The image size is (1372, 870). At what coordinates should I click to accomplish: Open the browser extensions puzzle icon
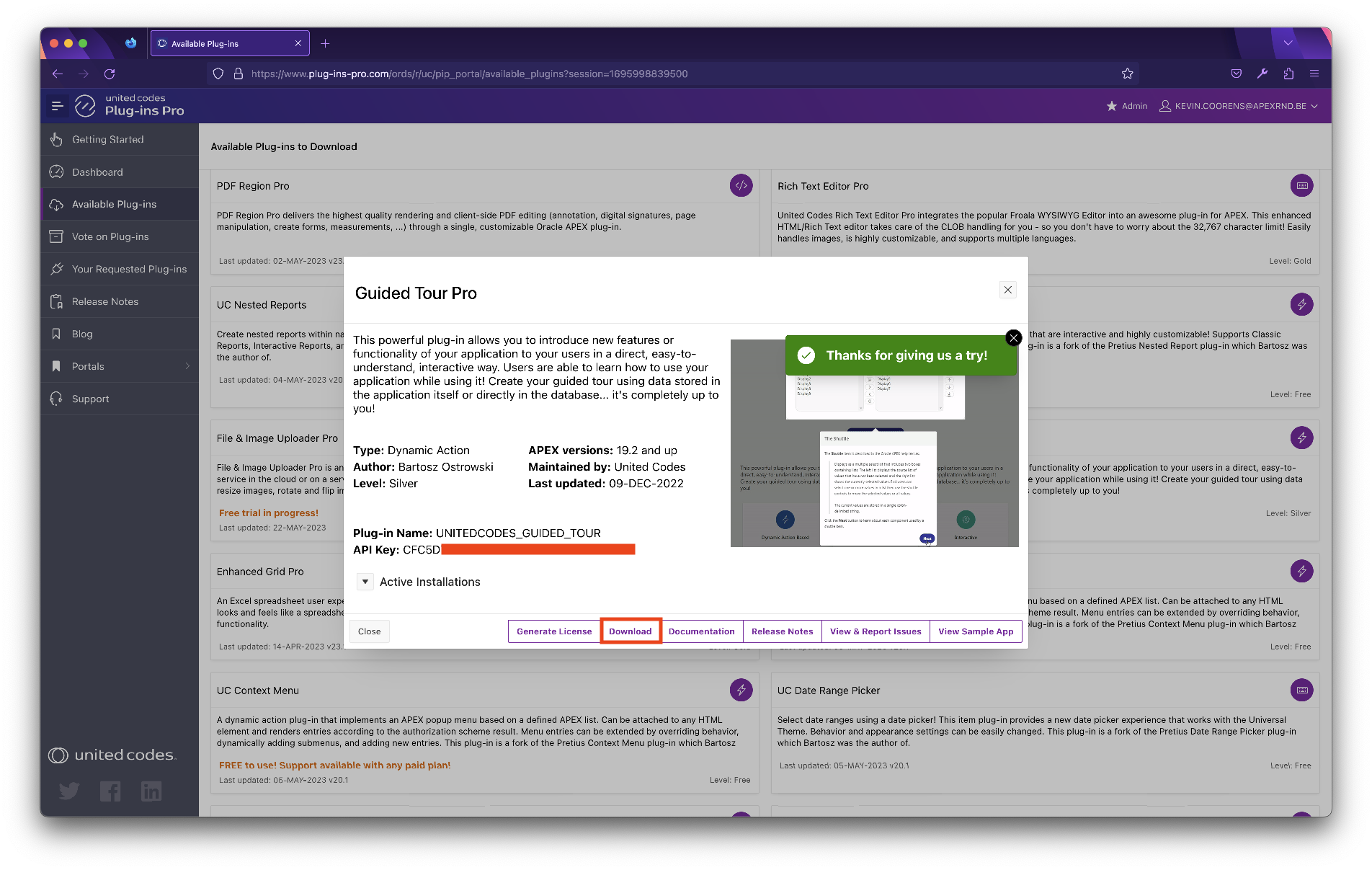pyautogui.click(x=1288, y=74)
